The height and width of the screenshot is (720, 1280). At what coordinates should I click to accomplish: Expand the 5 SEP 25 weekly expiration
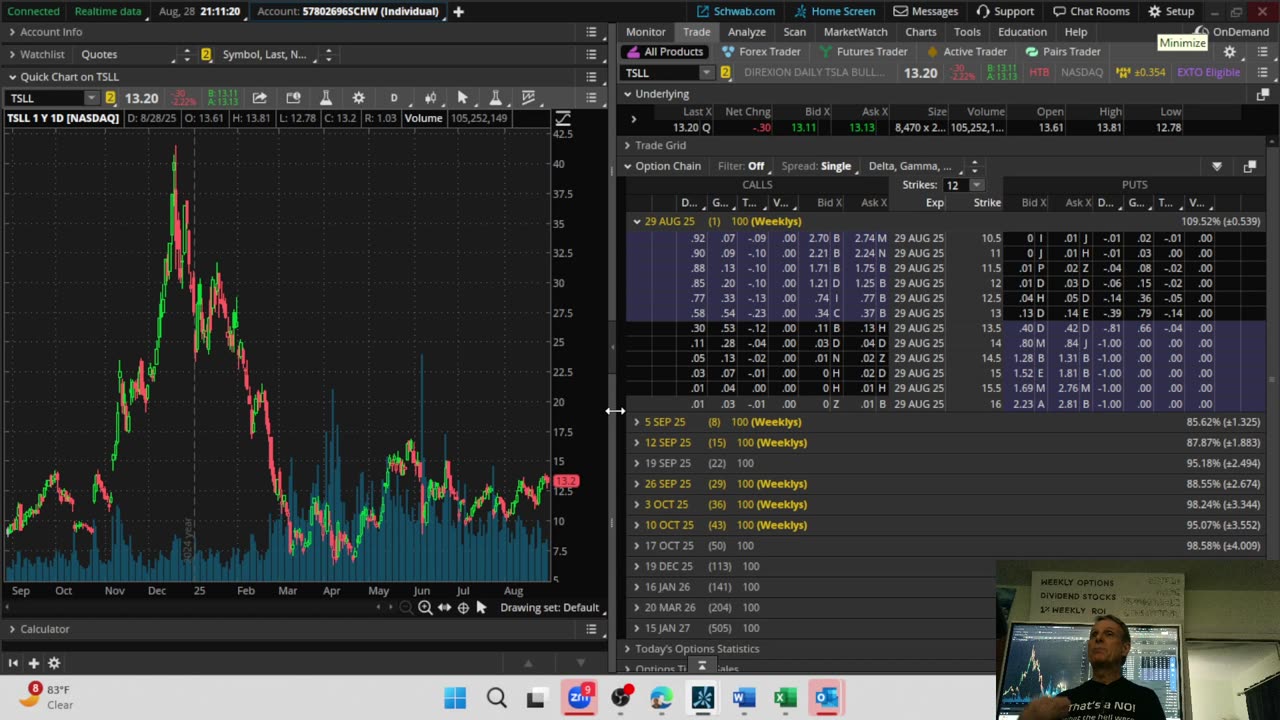tap(637, 422)
